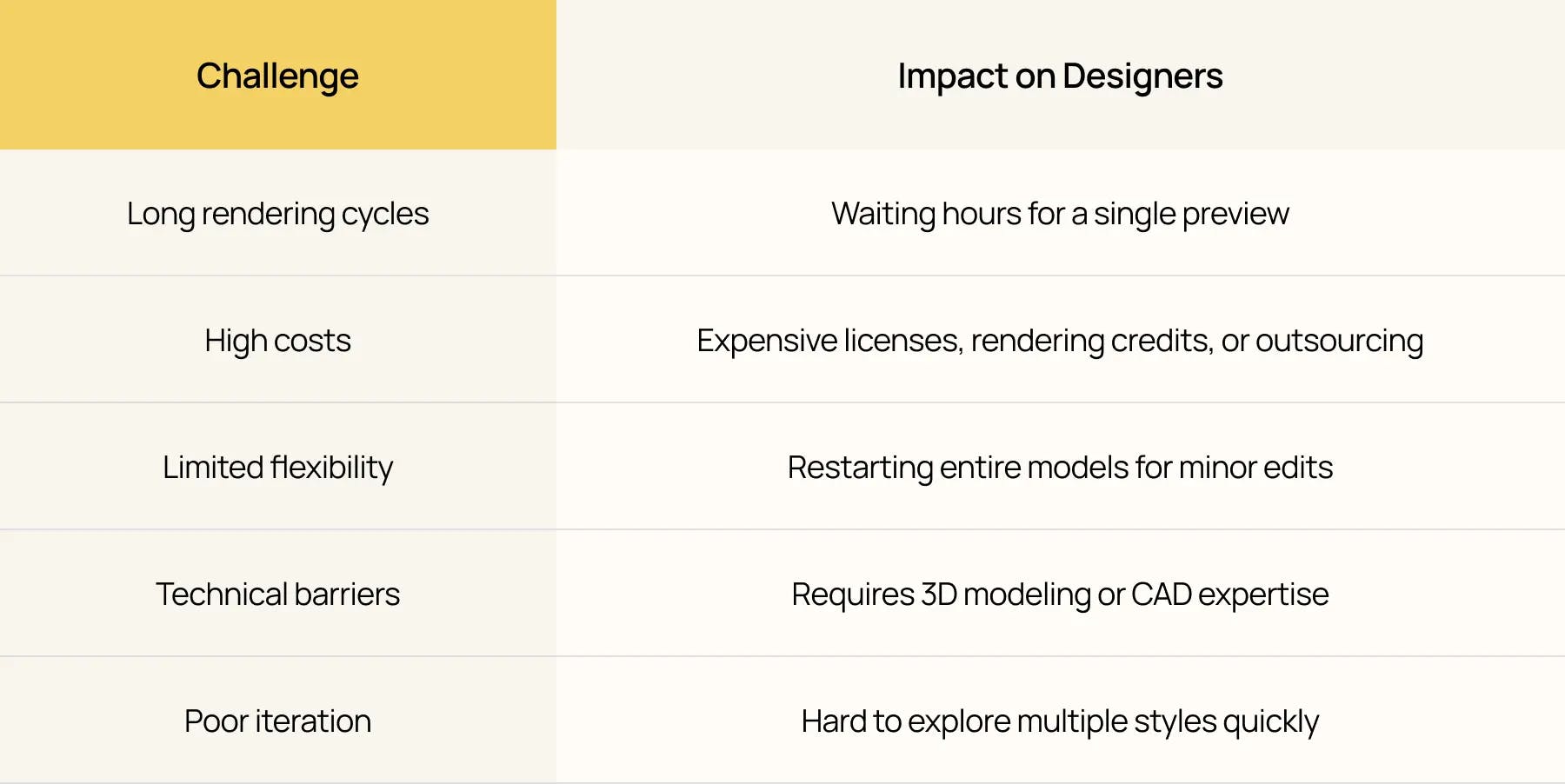Click the Impact on Designers header
Viewport: 1565px width, 784px height.
1060,76
